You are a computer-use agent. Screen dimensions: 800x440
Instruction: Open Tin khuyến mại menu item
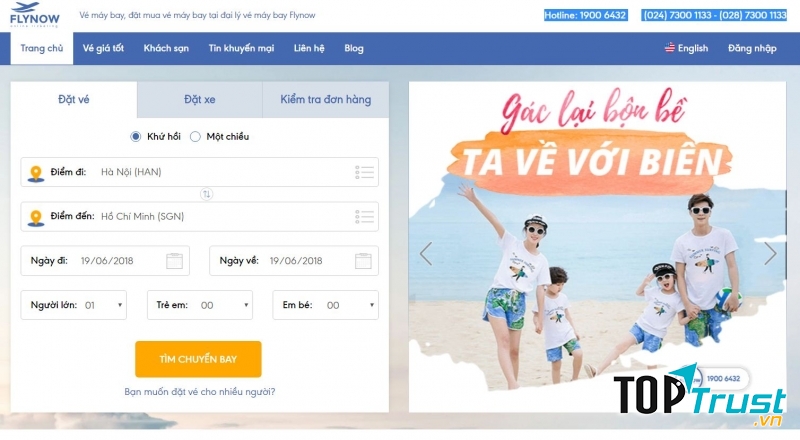pos(241,48)
